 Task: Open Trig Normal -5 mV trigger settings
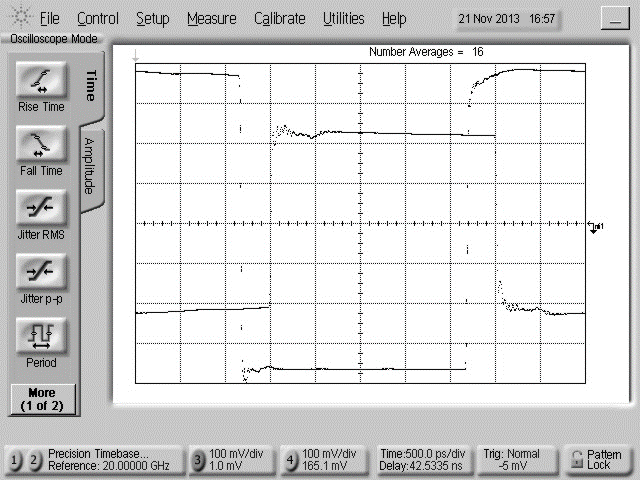coord(517,460)
